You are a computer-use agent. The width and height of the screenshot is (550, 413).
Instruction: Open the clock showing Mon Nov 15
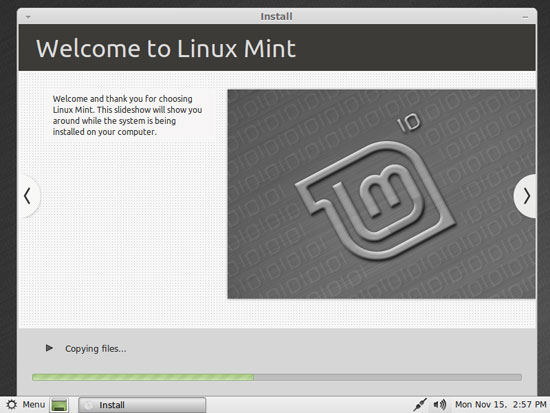point(501,405)
